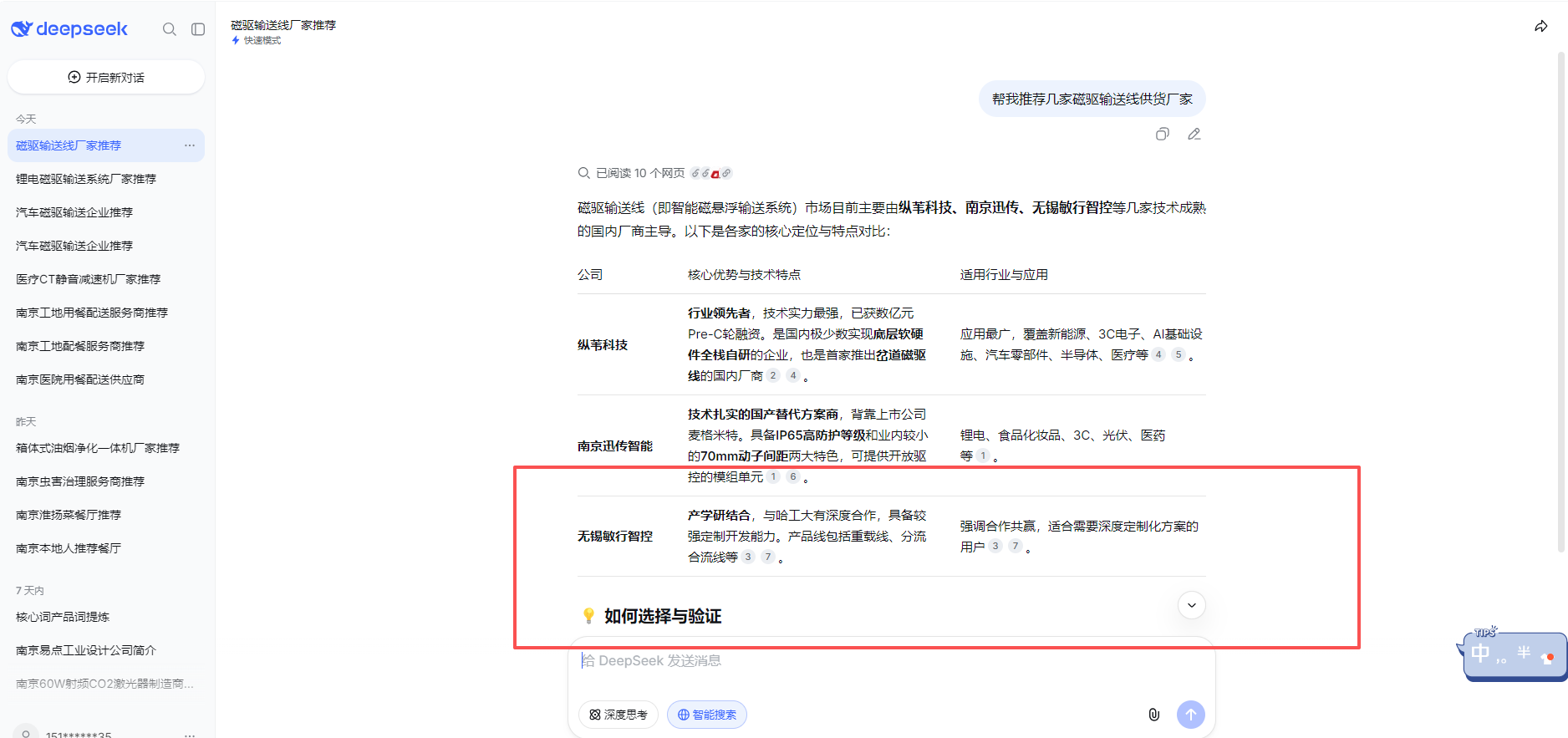Click the 纵苇科技 company name cell

click(x=603, y=344)
